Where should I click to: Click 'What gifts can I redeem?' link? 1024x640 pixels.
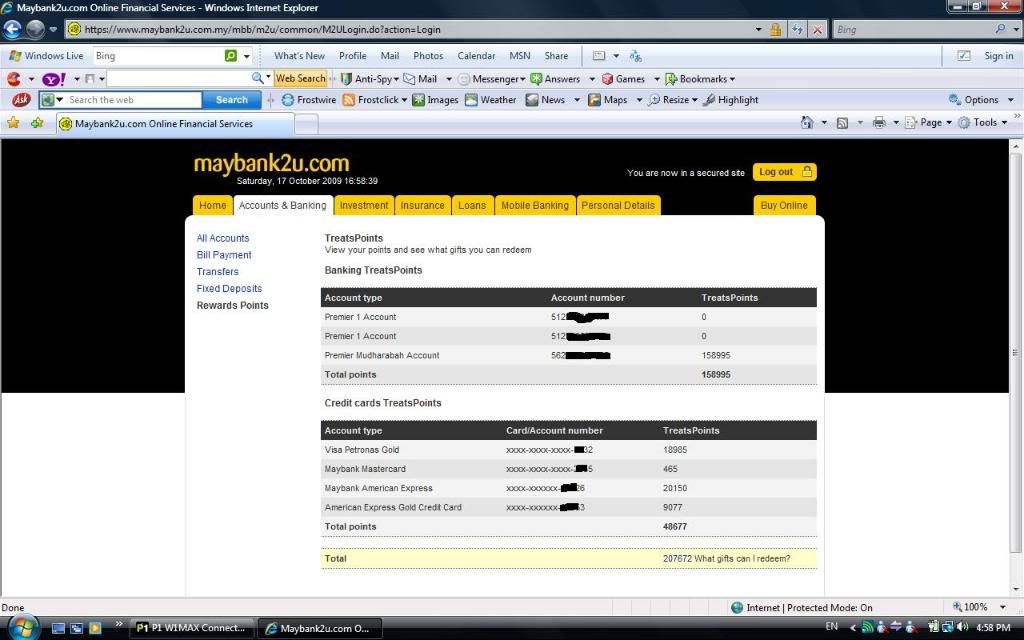pos(742,558)
